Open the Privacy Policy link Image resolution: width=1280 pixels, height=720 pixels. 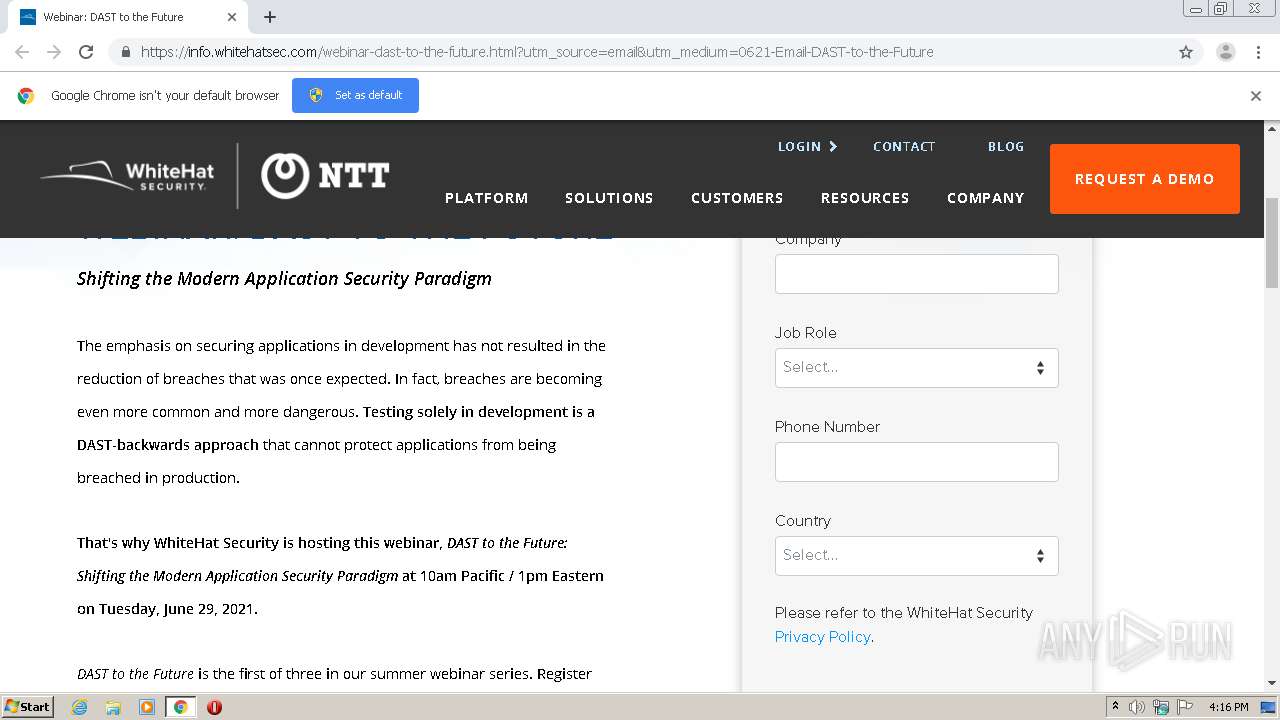coord(822,637)
